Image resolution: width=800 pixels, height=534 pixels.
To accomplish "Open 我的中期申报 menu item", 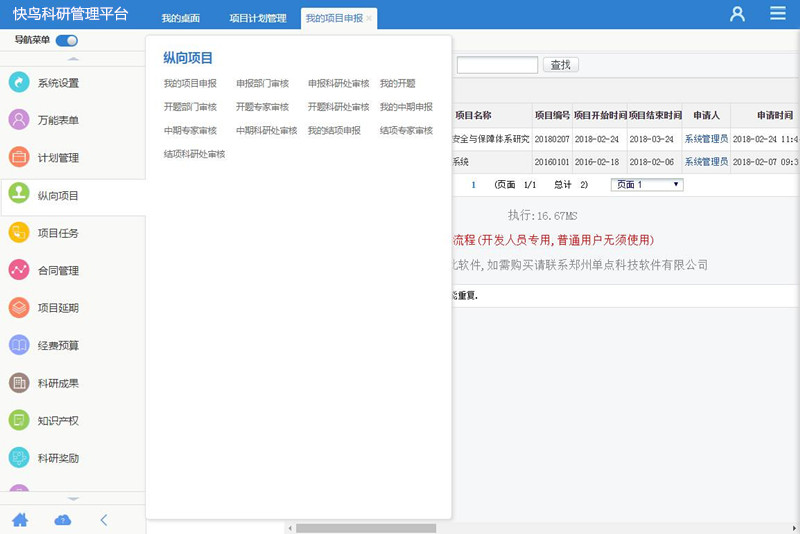I will pyautogui.click(x=406, y=107).
